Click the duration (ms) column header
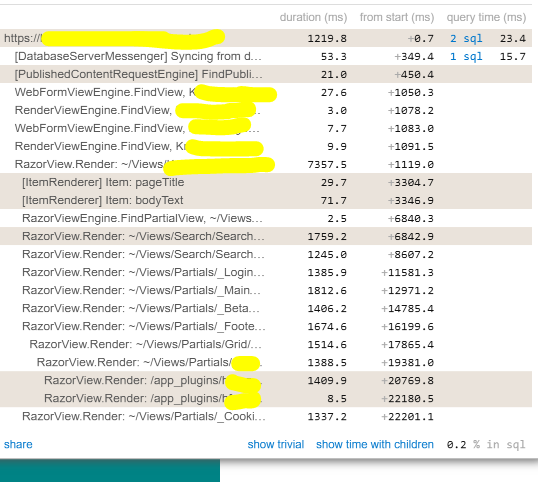 [x=313, y=17]
